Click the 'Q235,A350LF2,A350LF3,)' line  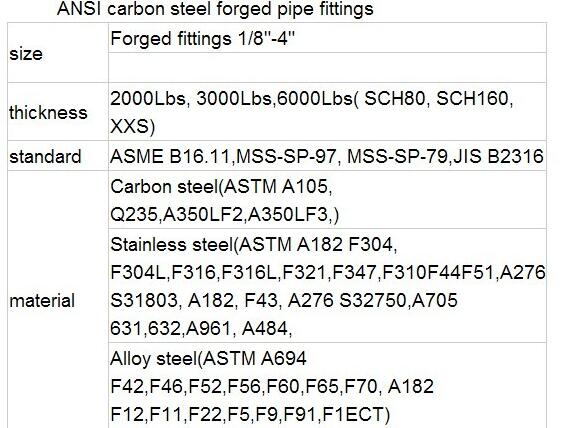[x=225, y=215]
